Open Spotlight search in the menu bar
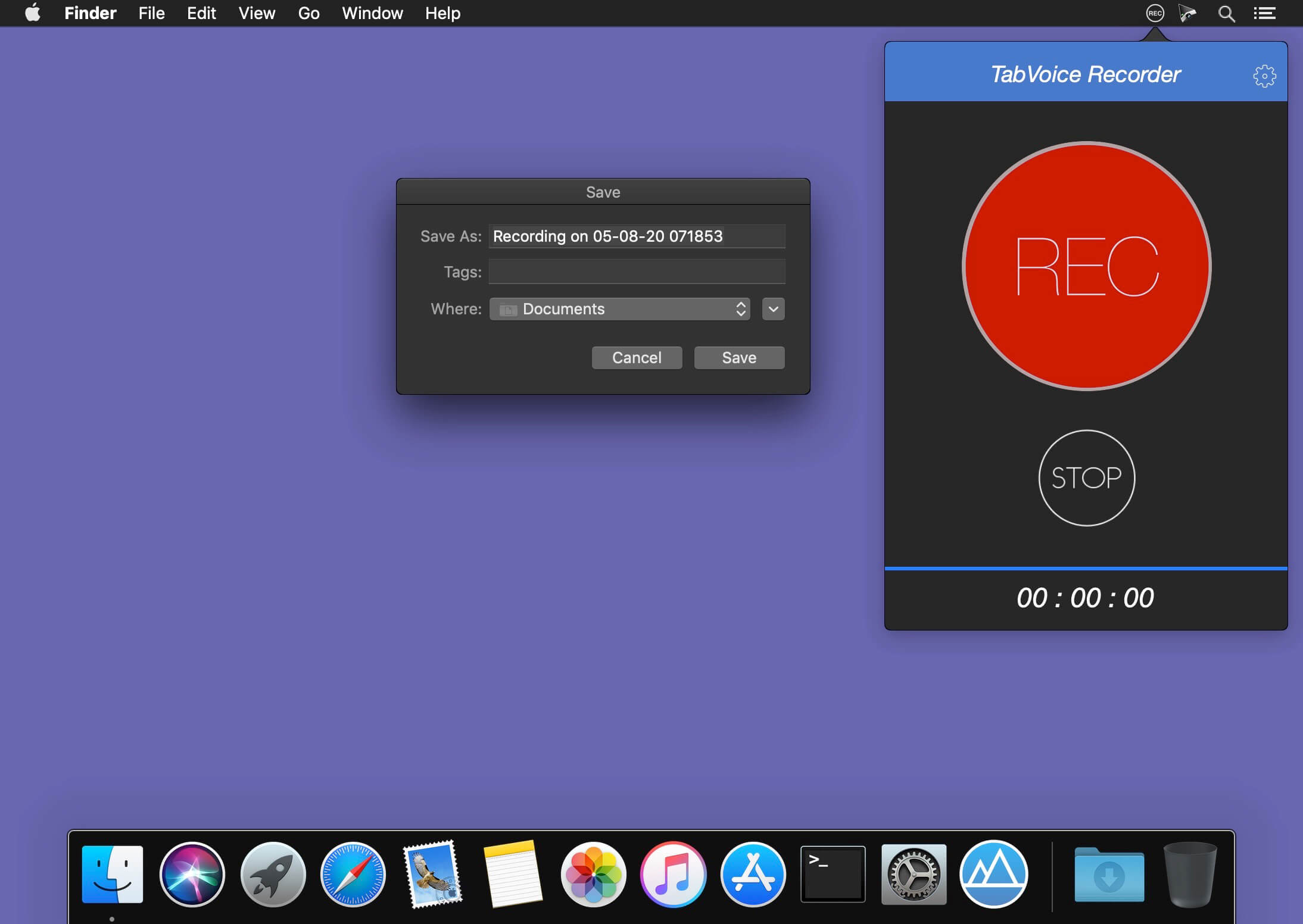The width and height of the screenshot is (1303, 924). [x=1226, y=13]
